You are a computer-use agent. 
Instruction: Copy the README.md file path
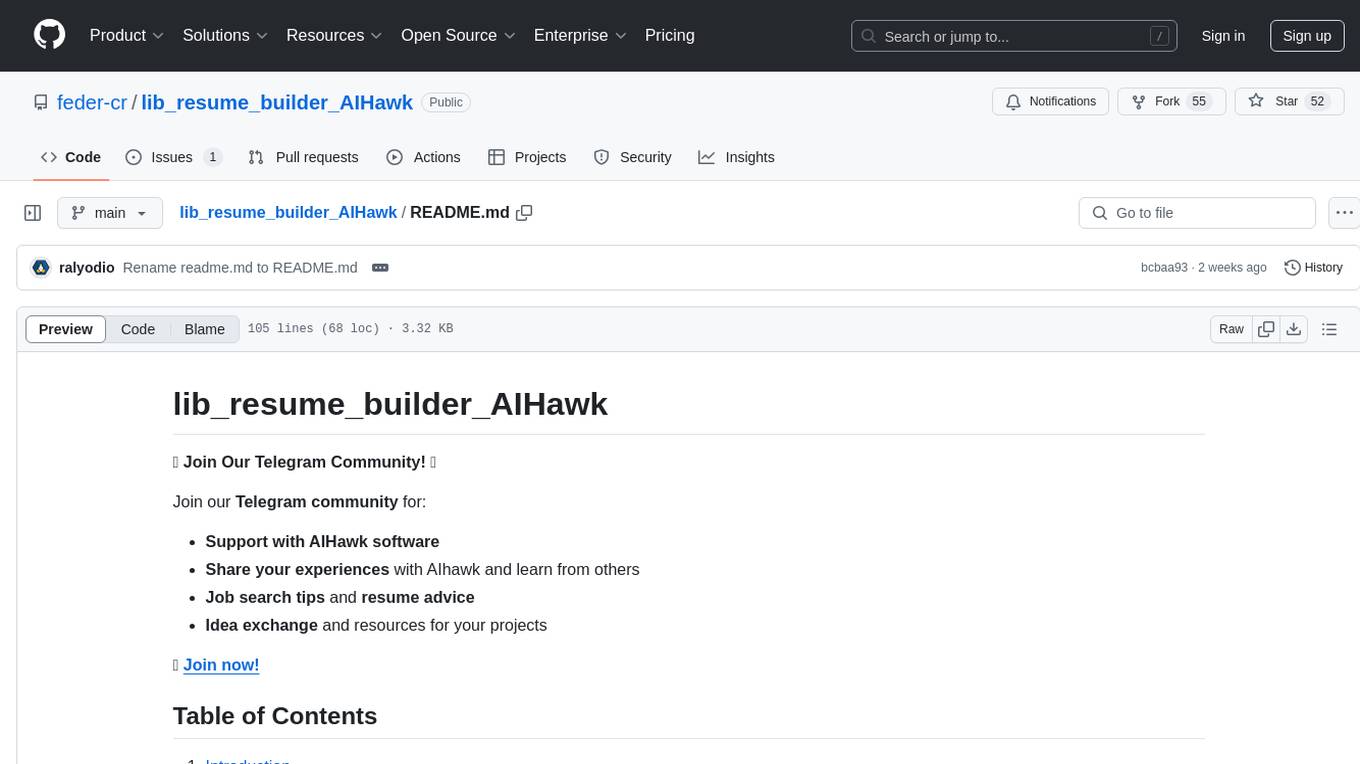(524, 213)
